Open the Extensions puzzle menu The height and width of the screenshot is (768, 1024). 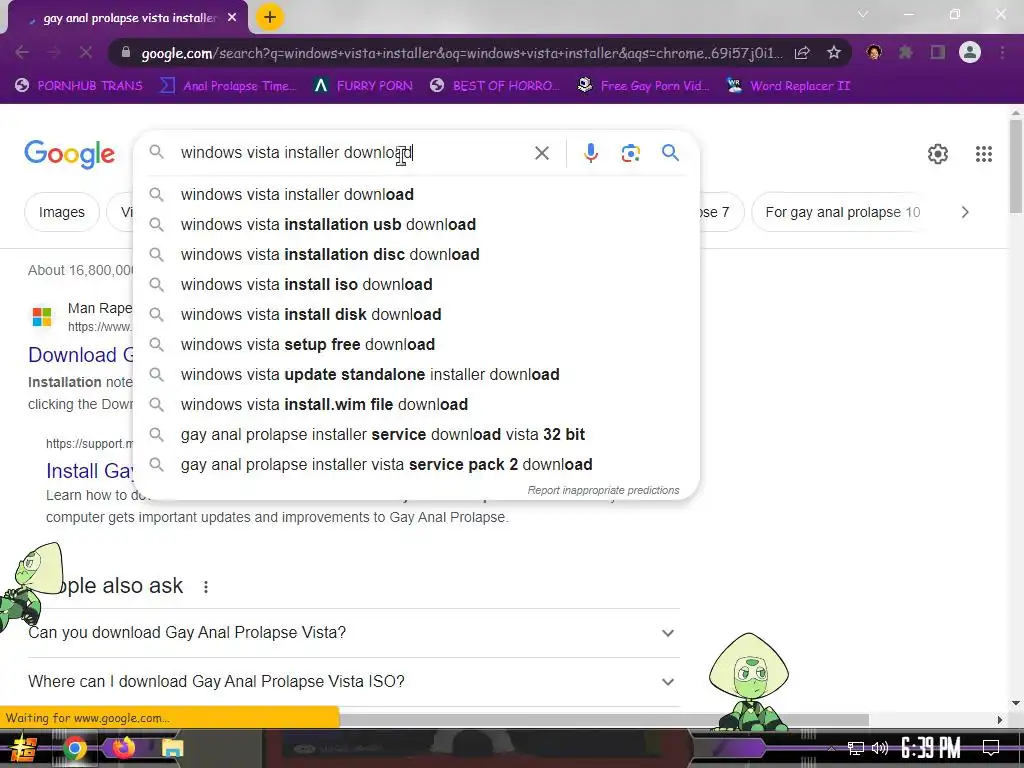pos(906,52)
